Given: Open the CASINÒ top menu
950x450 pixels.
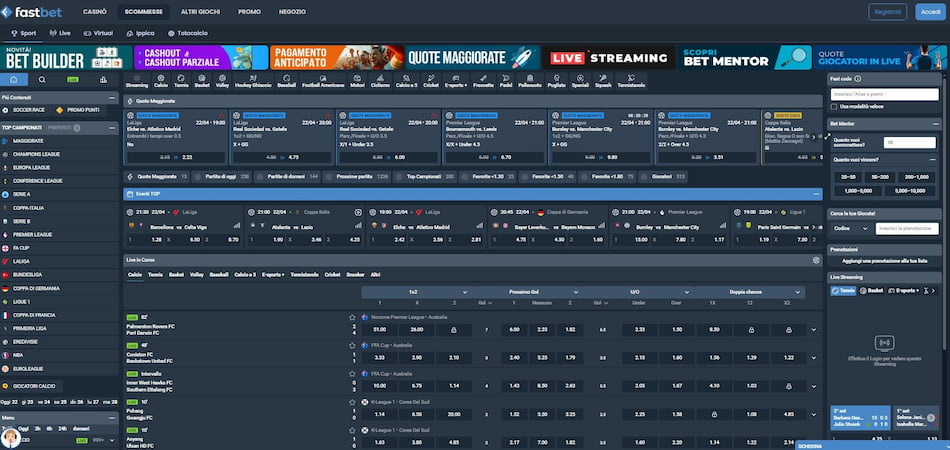Looking at the screenshot, I should [95, 12].
